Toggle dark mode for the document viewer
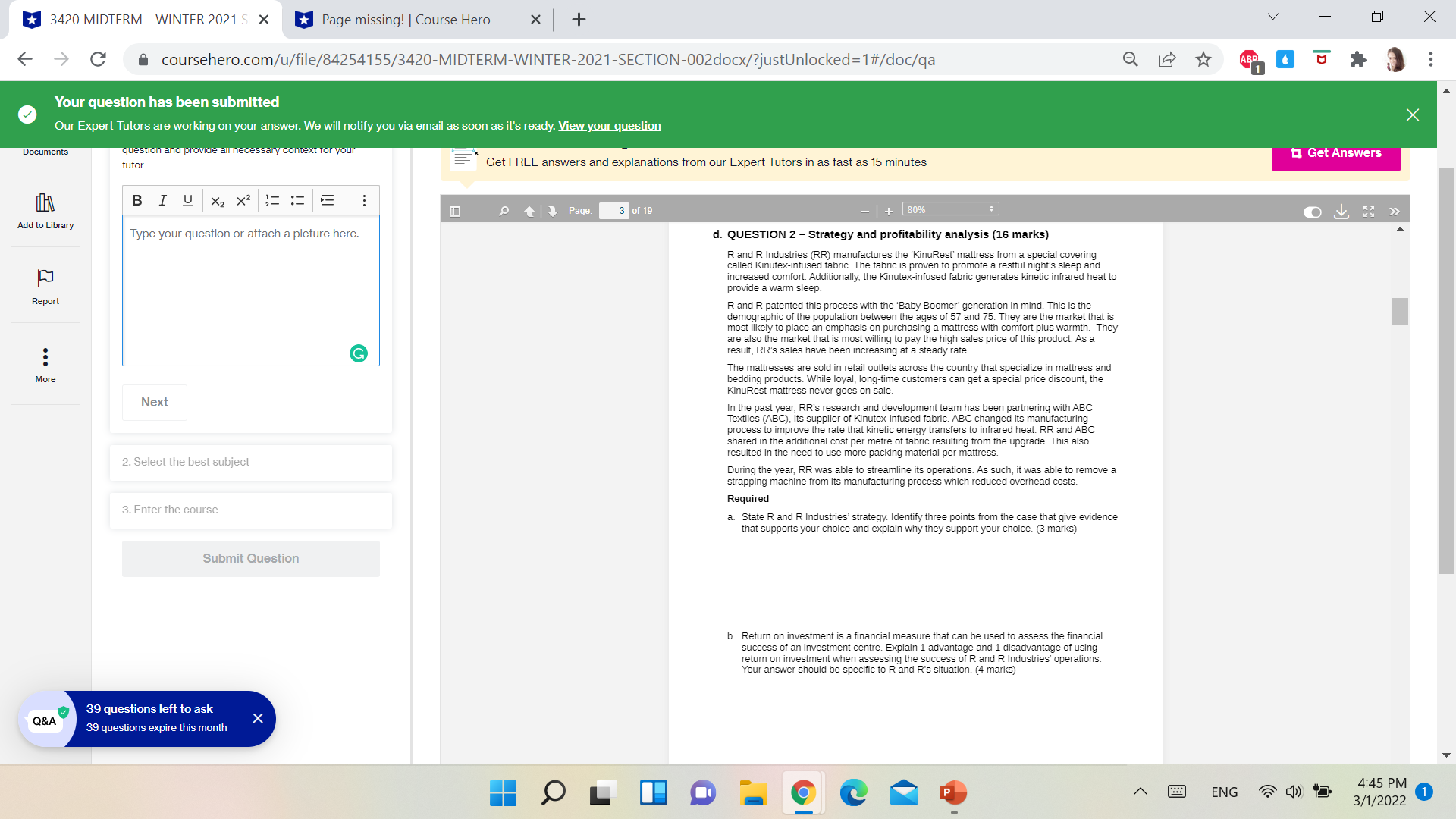This screenshot has width=1456, height=819. [x=1312, y=212]
